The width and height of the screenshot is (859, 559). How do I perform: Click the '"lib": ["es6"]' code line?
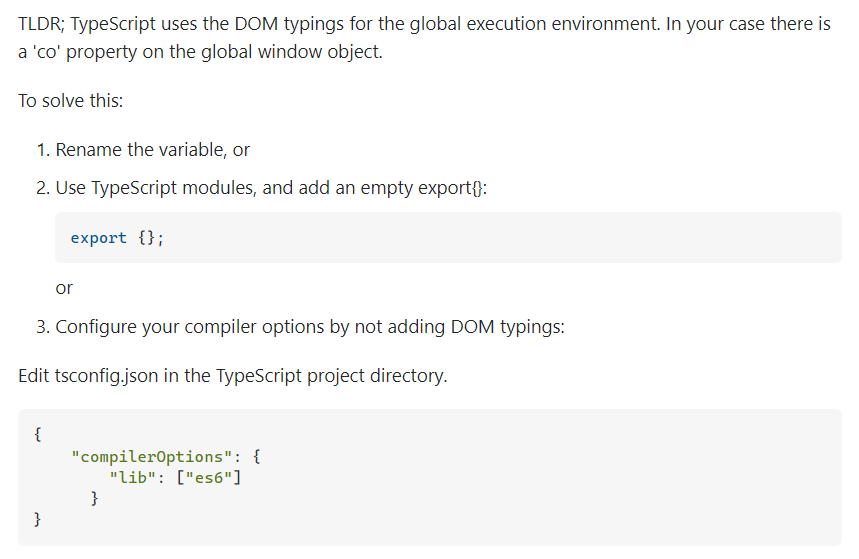[x=175, y=478]
